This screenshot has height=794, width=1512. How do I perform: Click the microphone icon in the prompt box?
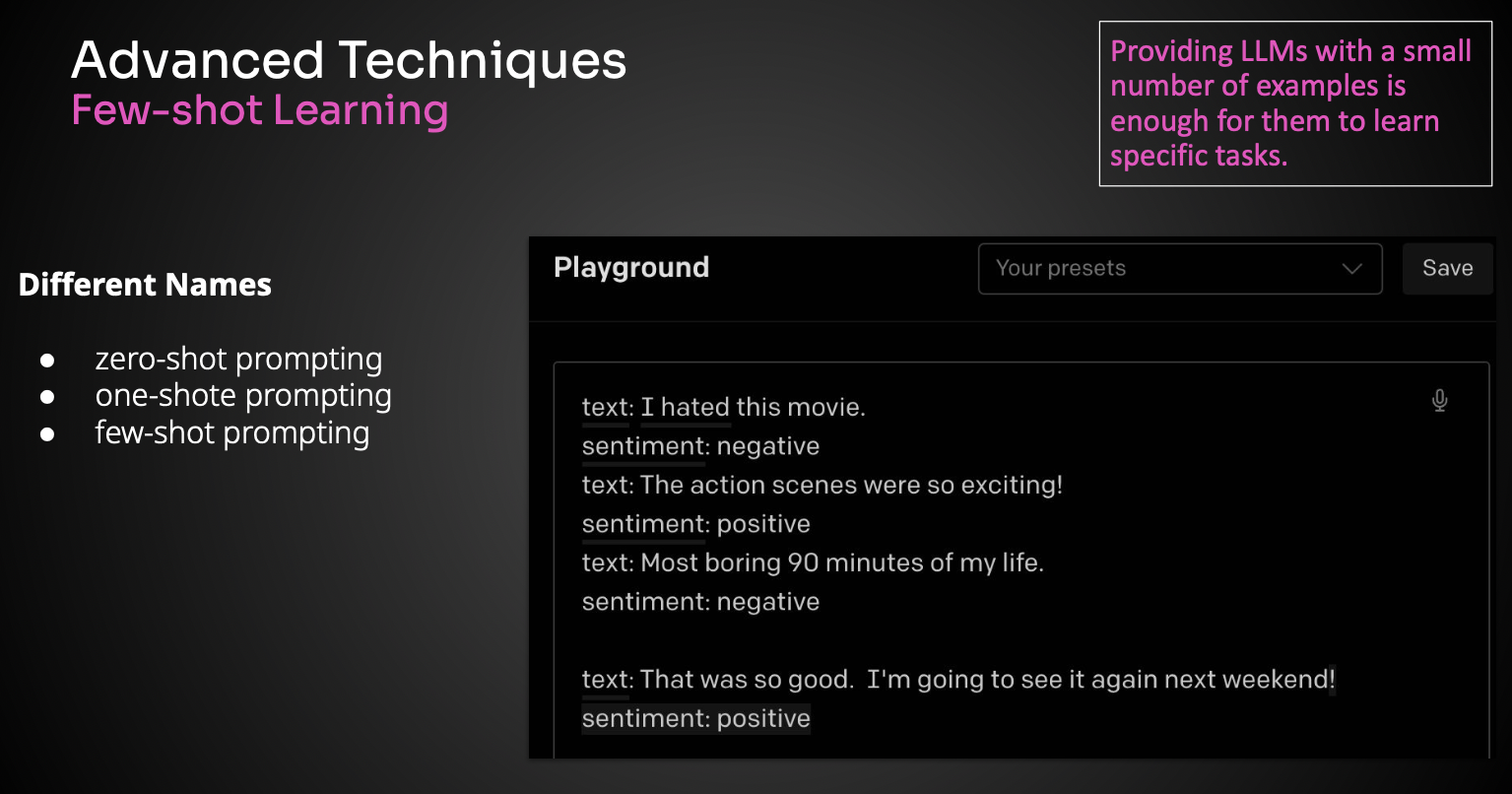coord(1439,401)
